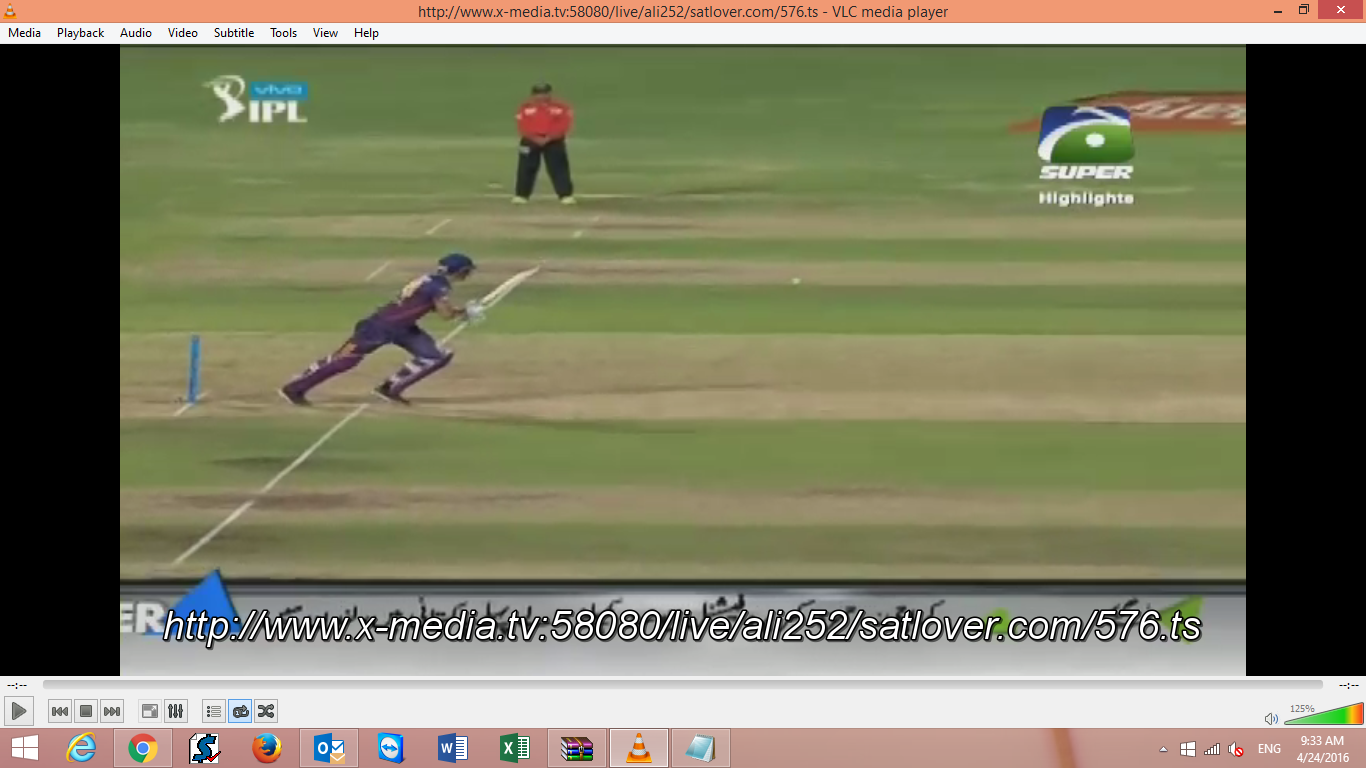The height and width of the screenshot is (768, 1366).
Task: Skip to the next media item
Action: pyautogui.click(x=112, y=711)
